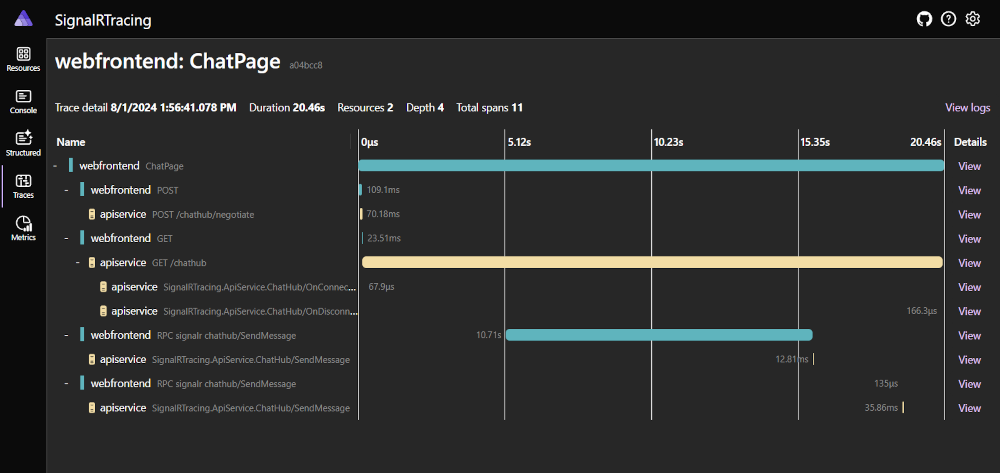Open the Console page in sidebar

[23, 101]
